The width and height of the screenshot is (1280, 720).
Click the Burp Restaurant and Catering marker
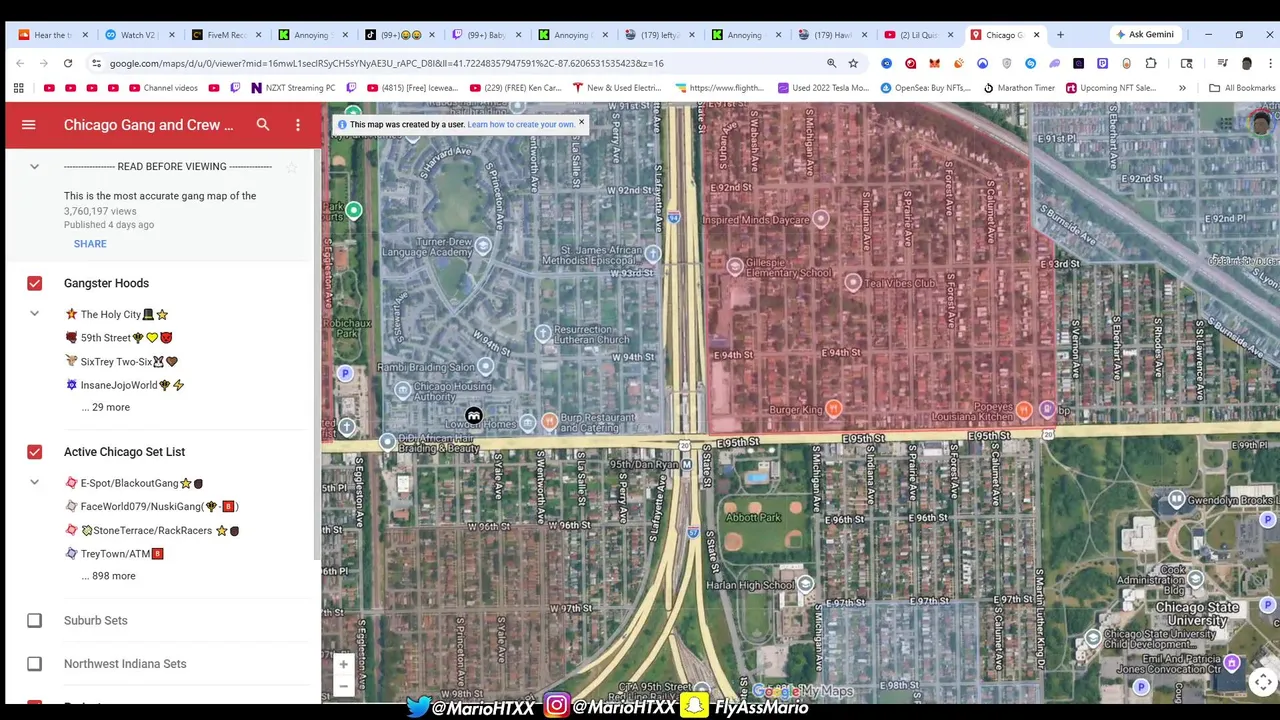[x=549, y=422]
